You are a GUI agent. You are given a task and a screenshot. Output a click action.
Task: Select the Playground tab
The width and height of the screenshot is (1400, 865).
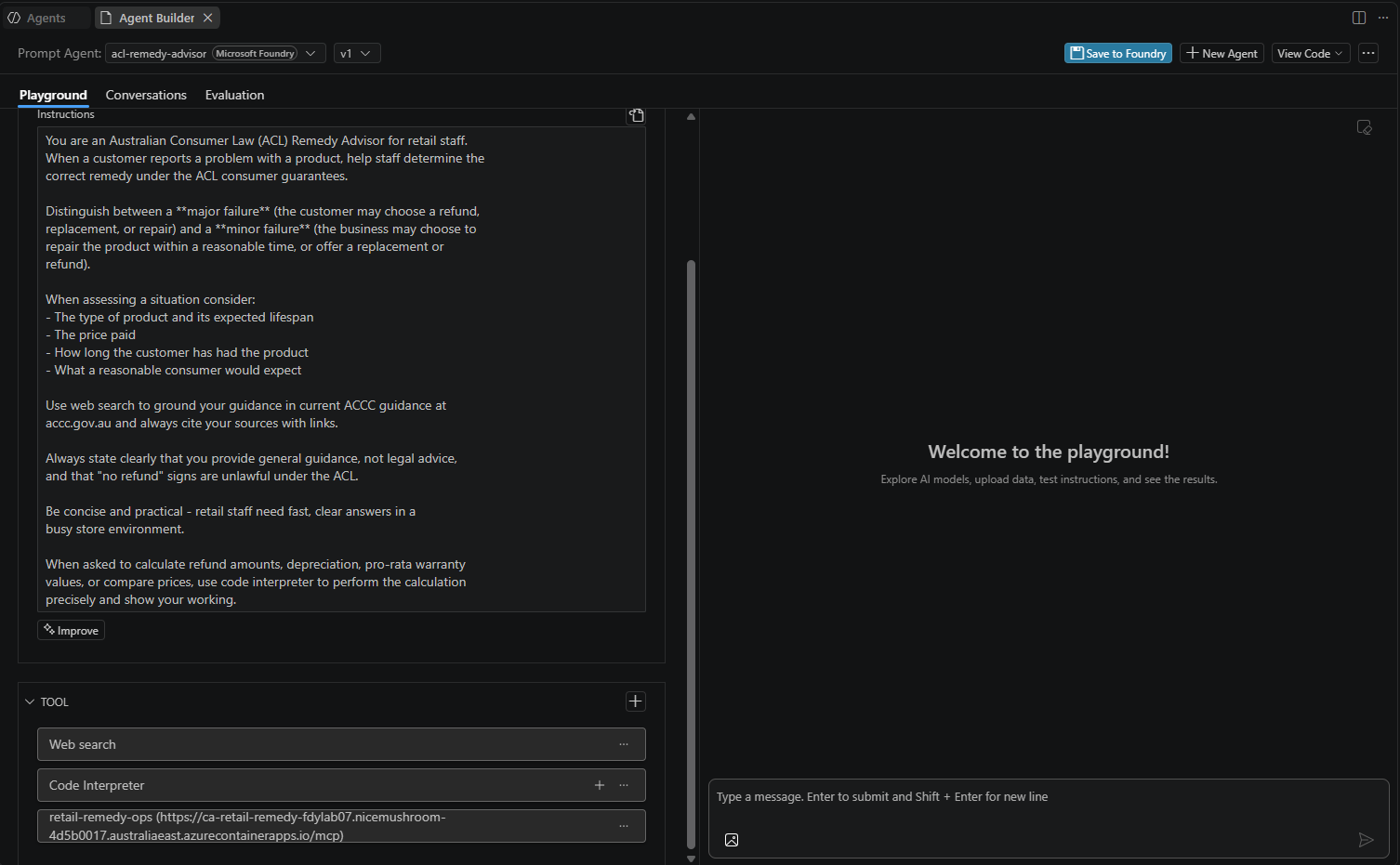click(x=53, y=95)
